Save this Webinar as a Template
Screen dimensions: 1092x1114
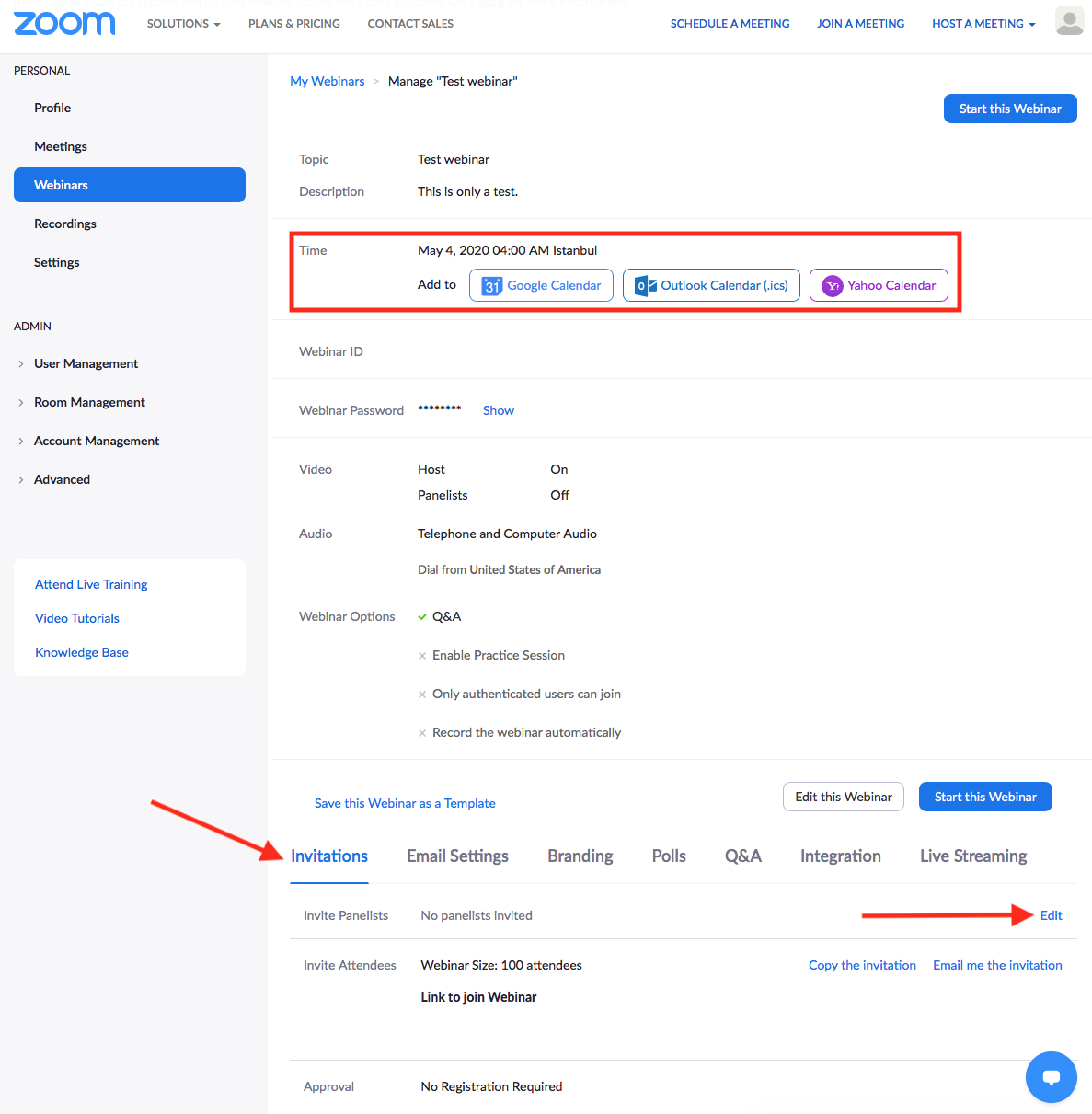pos(405,803)
